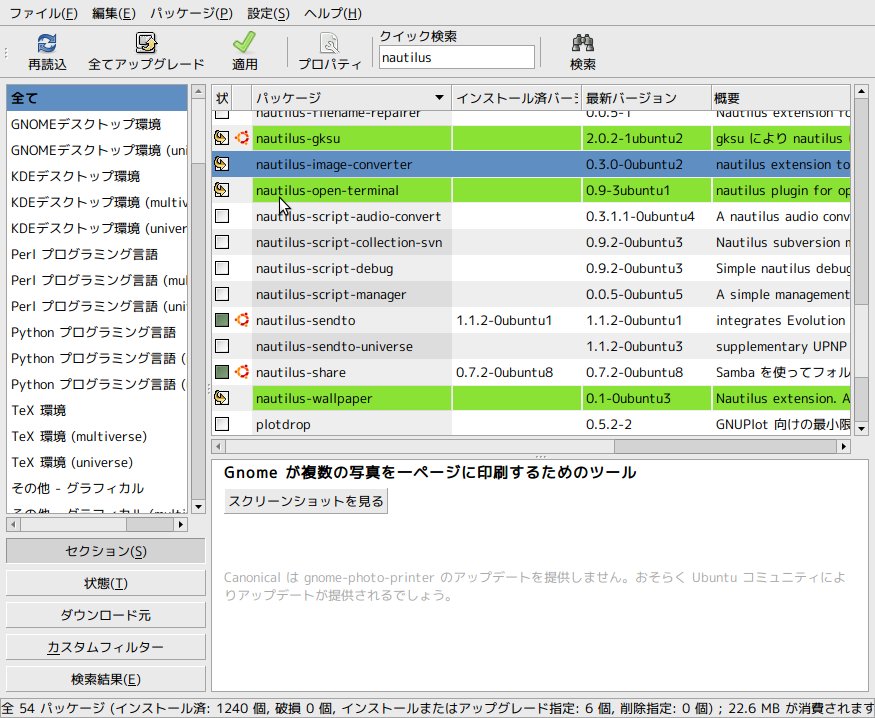This screenshot has height=718, width=875.
Task: Click the Apply (適用) green checkmark icon
Action: (x=244, y=42)
